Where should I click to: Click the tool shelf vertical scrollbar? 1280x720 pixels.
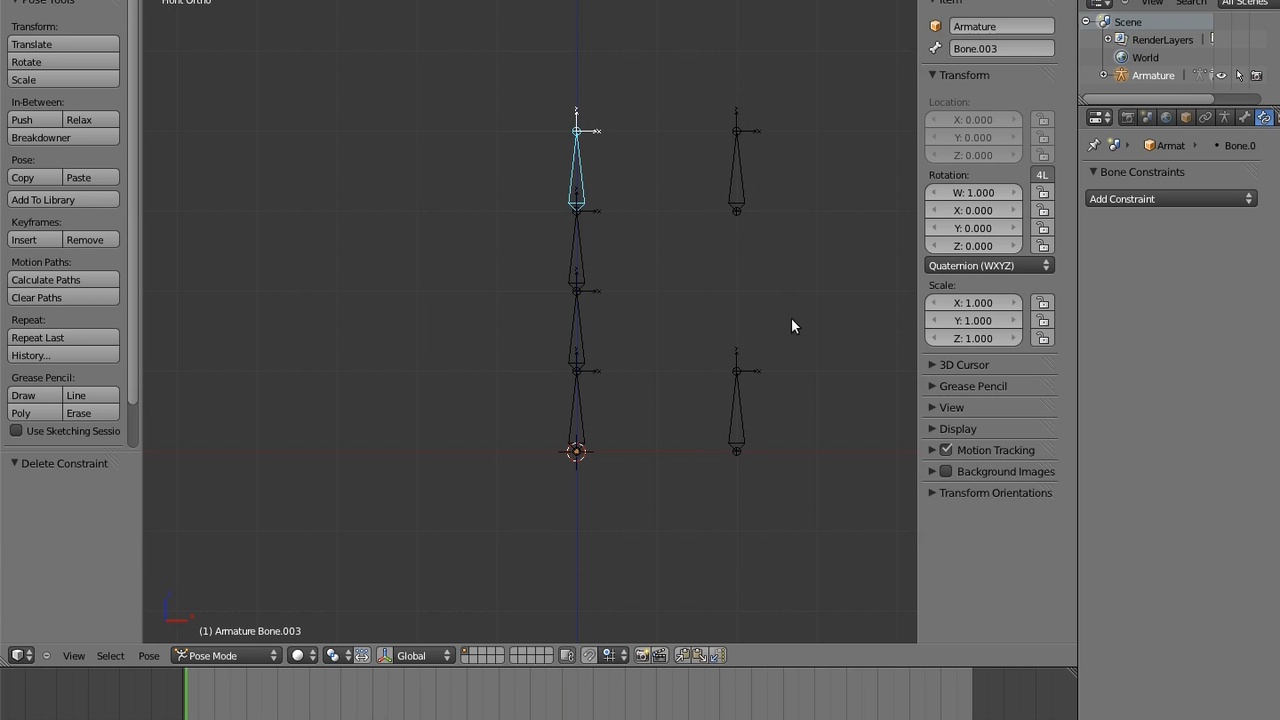tap(133, 200)
